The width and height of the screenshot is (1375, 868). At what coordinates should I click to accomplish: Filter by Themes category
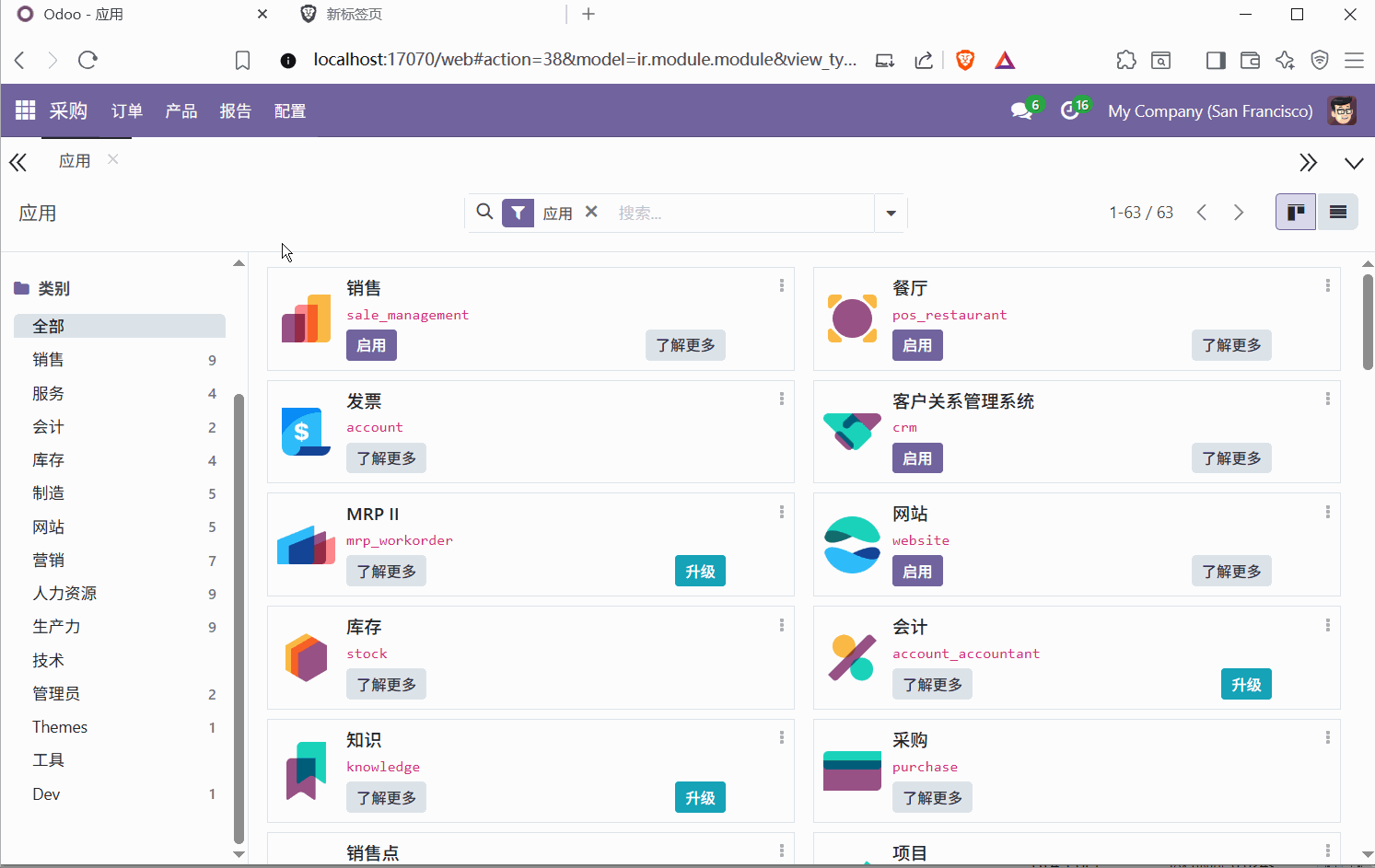pyautogui.click(x=120, y=727)
